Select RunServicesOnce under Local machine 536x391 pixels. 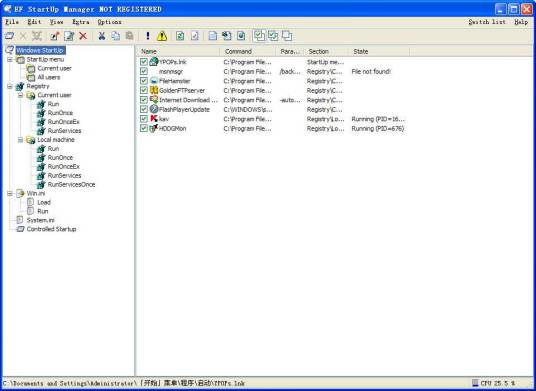(x=71, y=184)
